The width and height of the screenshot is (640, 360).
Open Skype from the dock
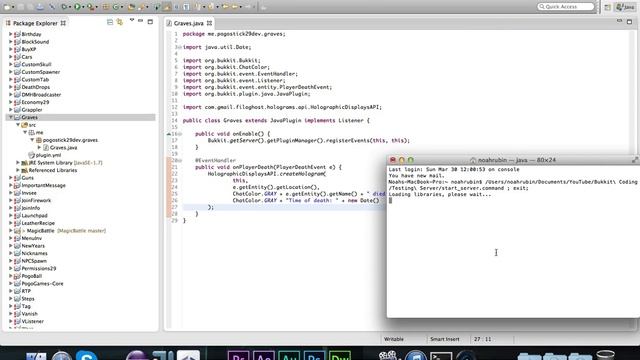pyautogui.click(x=86, y=355)
